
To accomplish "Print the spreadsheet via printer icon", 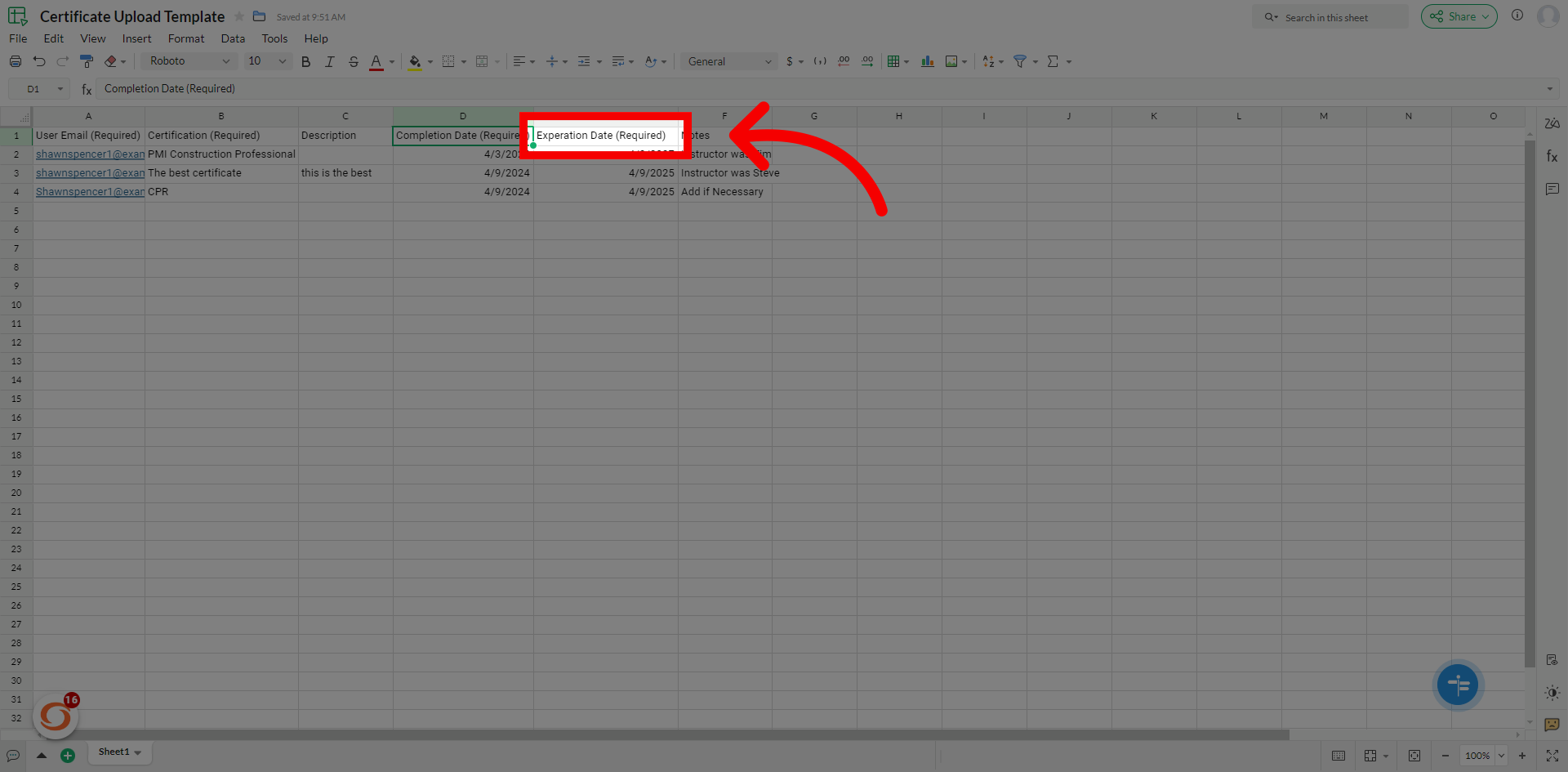I will coord(16,61).
